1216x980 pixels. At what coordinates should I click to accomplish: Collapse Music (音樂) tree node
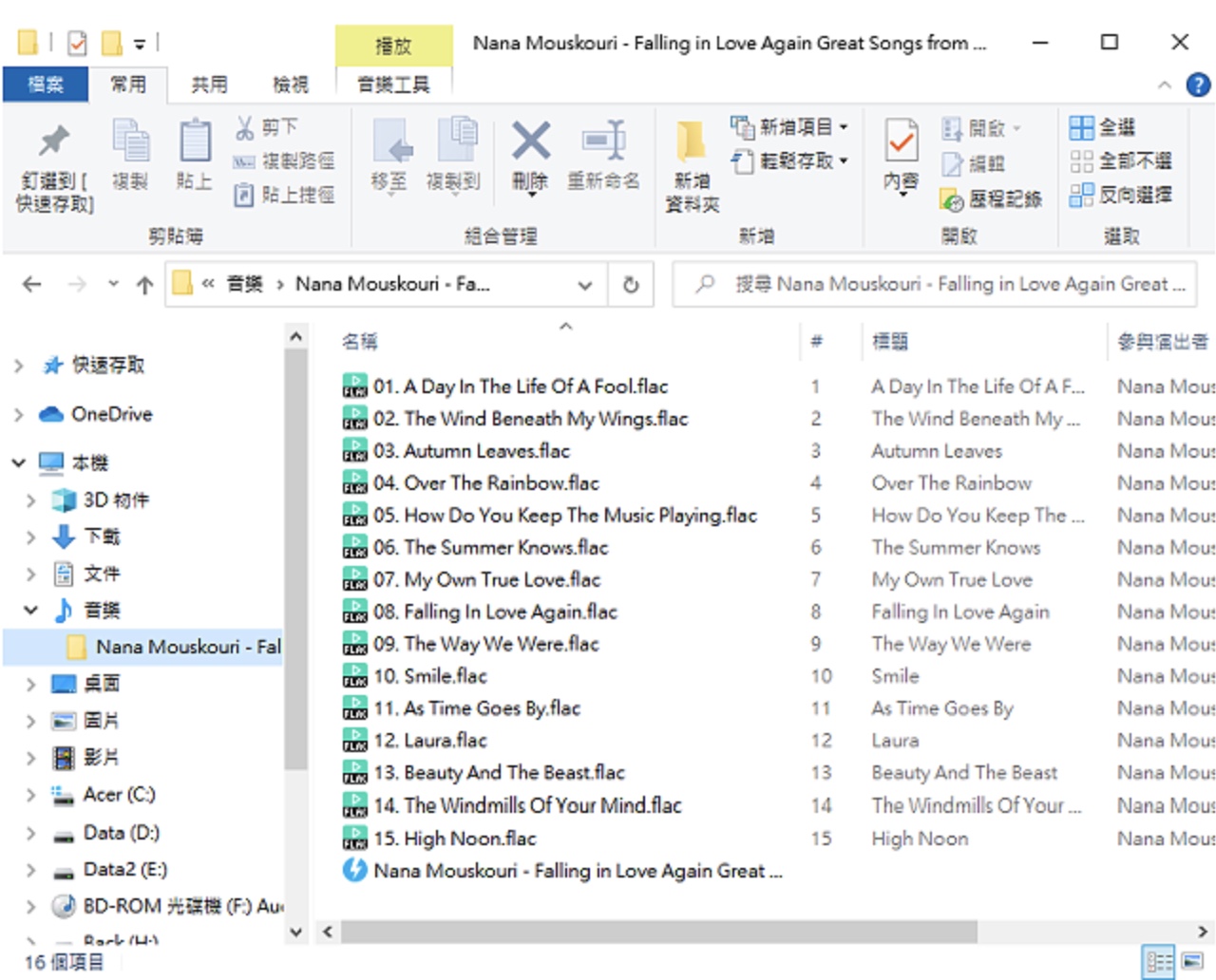[x=30, y=610]
